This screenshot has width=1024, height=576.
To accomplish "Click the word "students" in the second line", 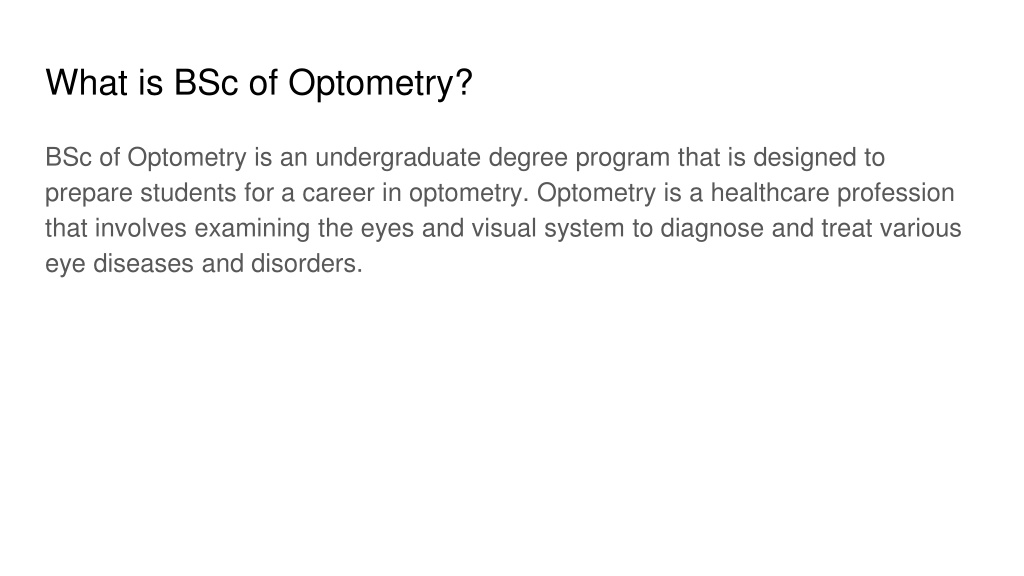I will (188, 193).
